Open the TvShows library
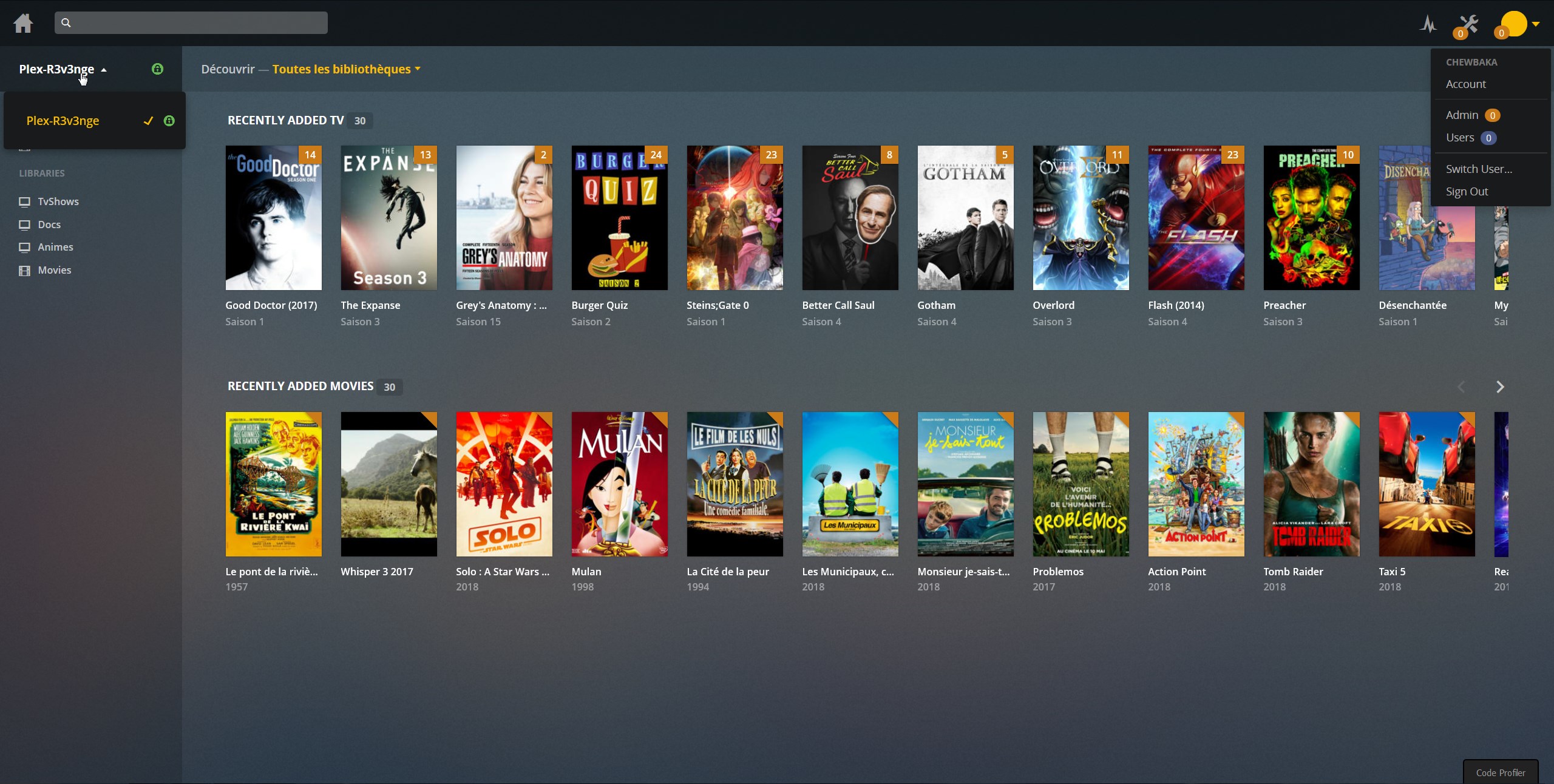Image resolution: width=1554 pixels, height=784 pixels. (58, 201)
